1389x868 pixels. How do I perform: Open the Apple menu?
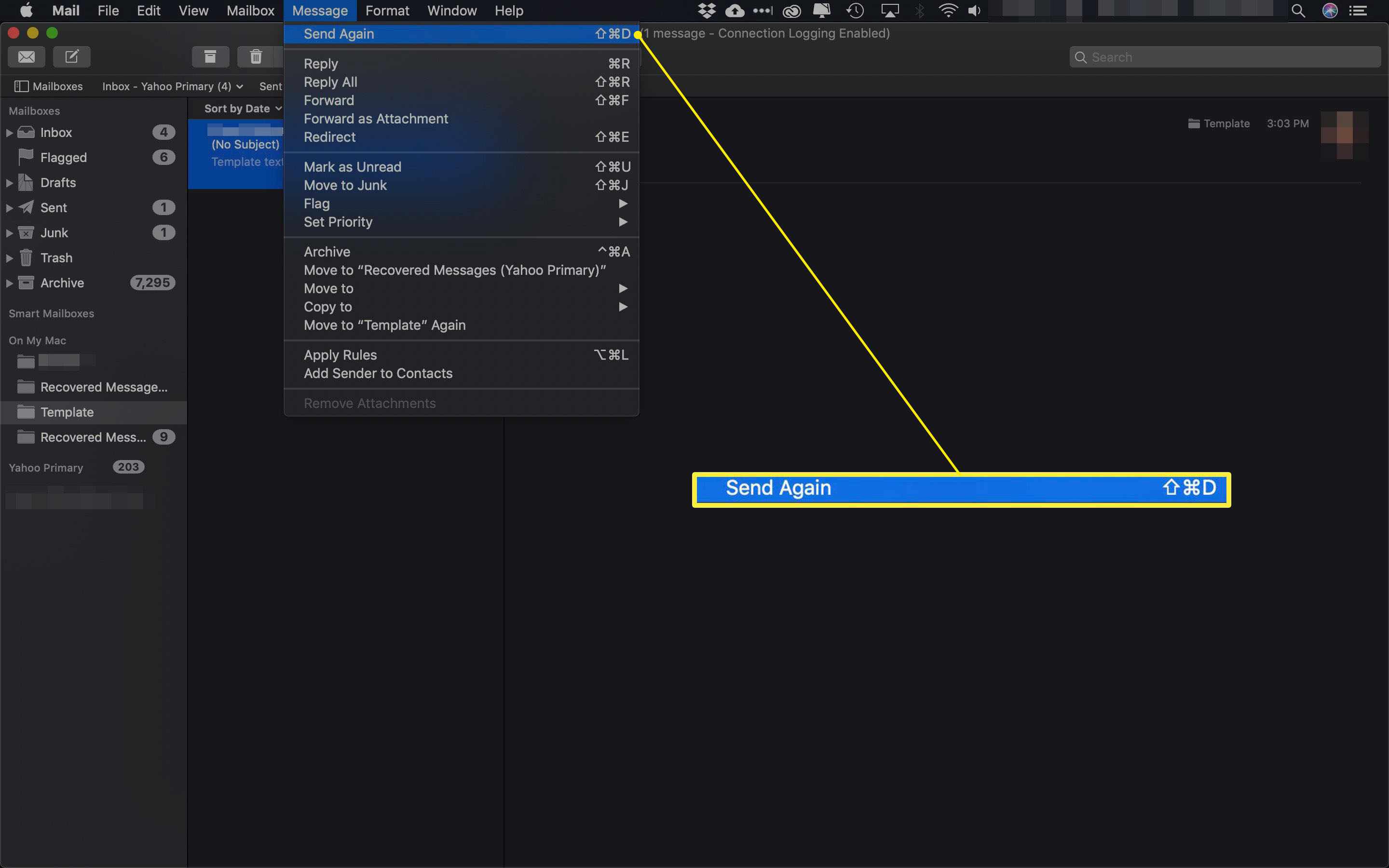pos(27,10)
